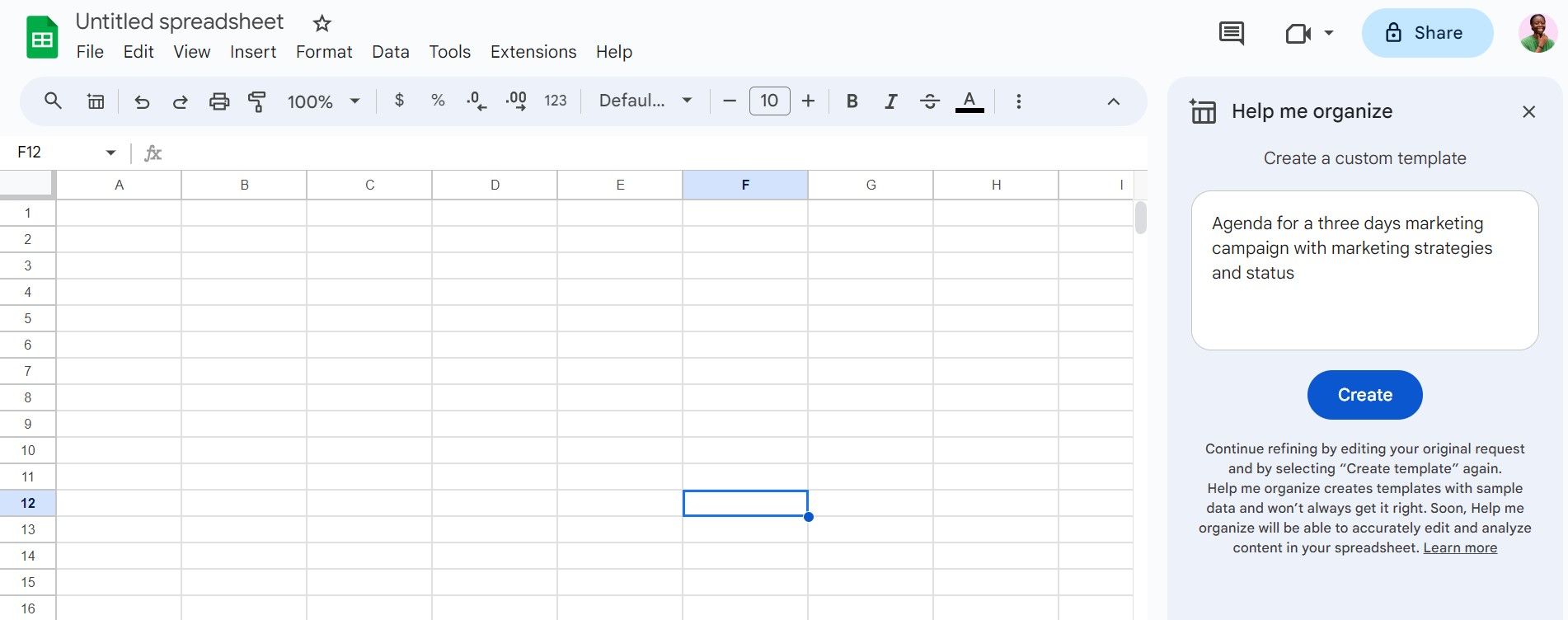1568x620 pixels.
Task: Expand the name box dropdown arrow
Action: 110,153
